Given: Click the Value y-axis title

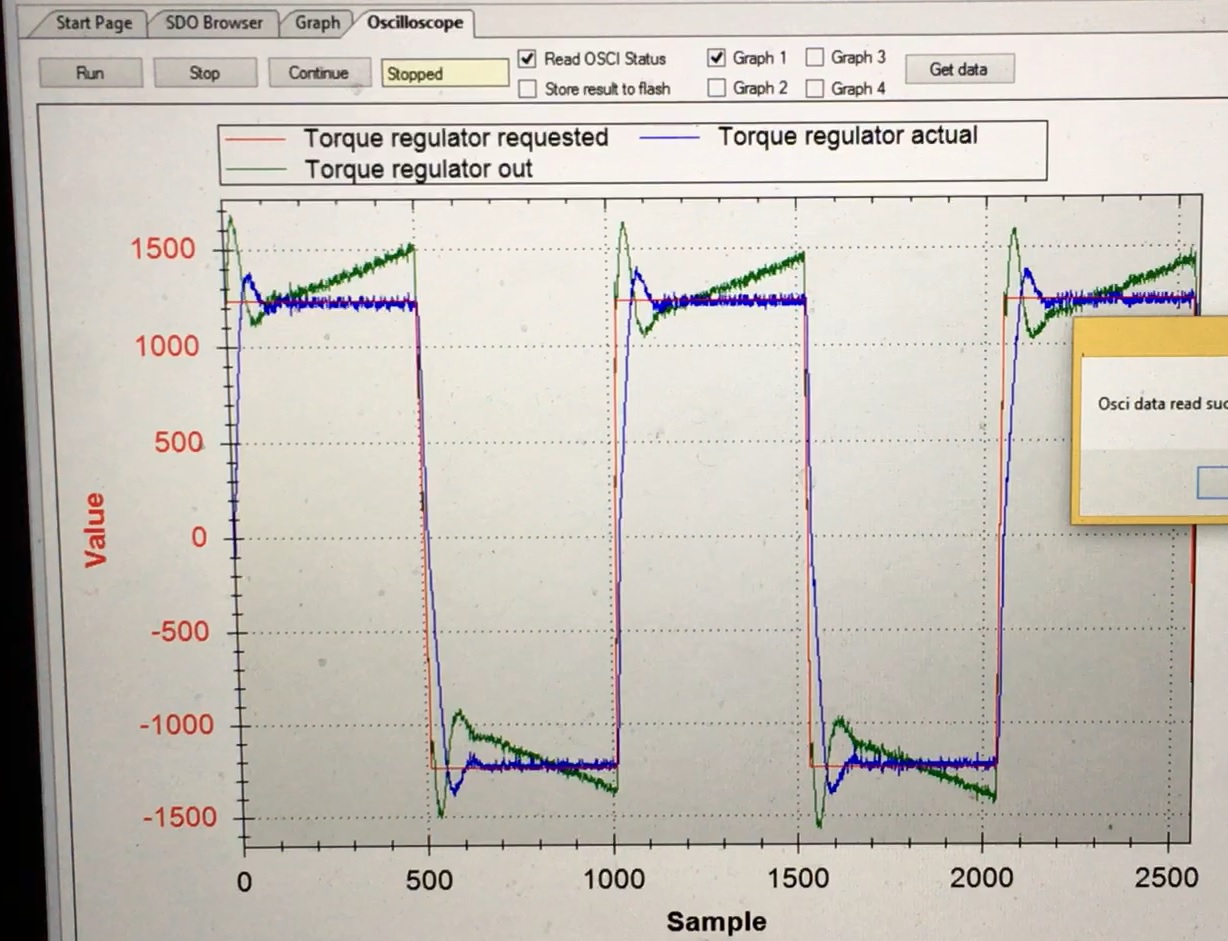Looking at the screenshot, I should pyautogui.click(x=96, y=530).
